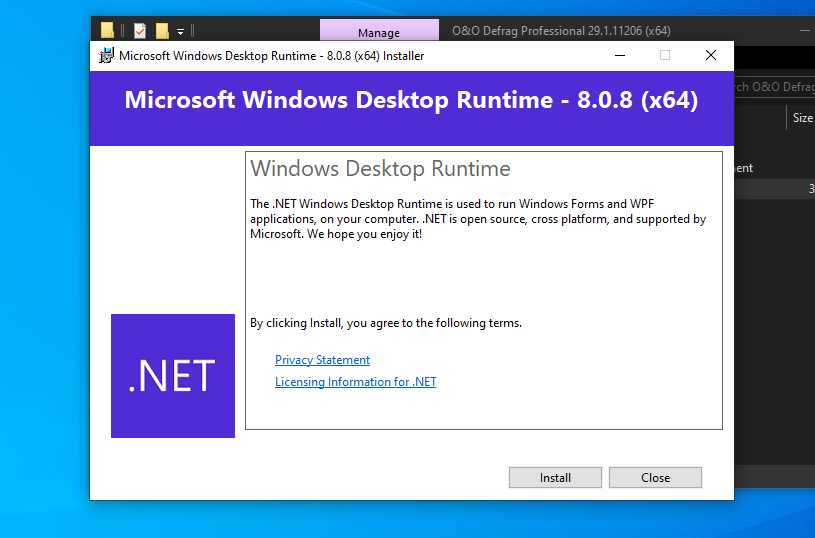Click the File Explorer folder icon

point(107,31)
